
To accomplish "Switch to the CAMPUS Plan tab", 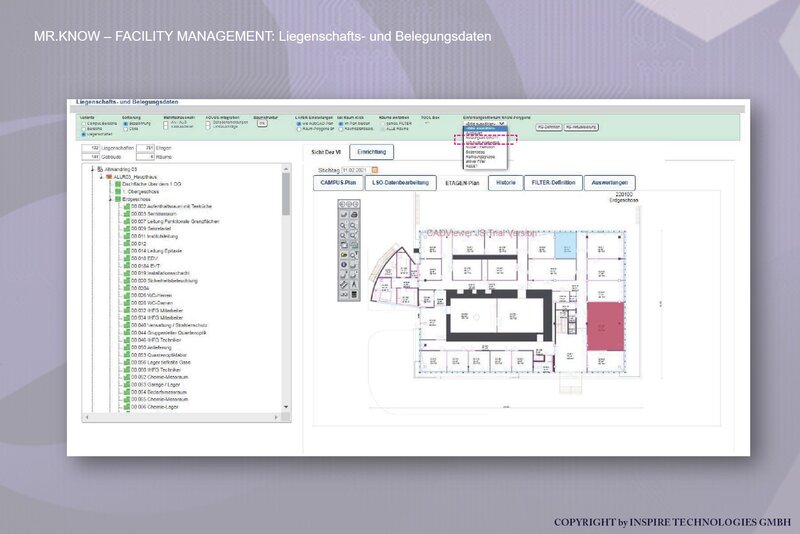I will click(x=338, y=183).
